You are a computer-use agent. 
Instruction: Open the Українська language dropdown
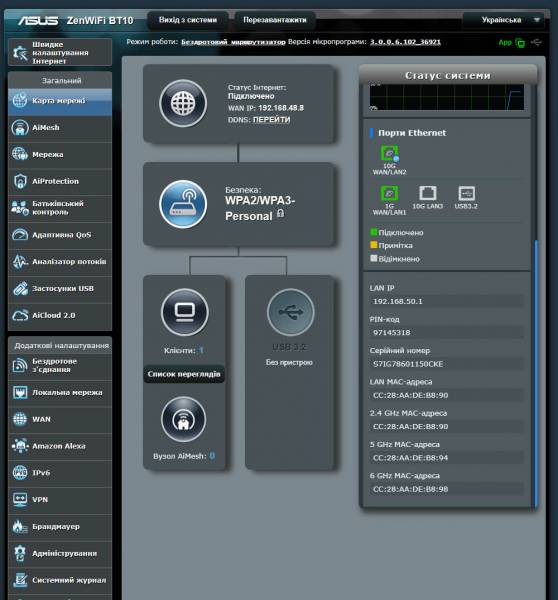[504, 20]
